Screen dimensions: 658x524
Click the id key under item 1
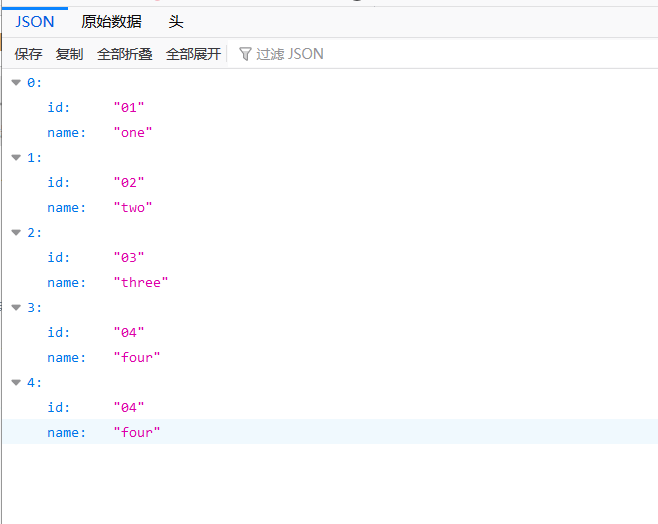coord(58,182)
